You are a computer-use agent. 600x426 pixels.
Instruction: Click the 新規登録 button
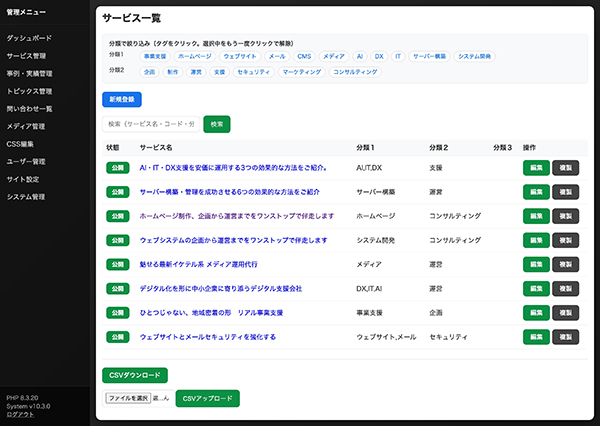(121, 99)
